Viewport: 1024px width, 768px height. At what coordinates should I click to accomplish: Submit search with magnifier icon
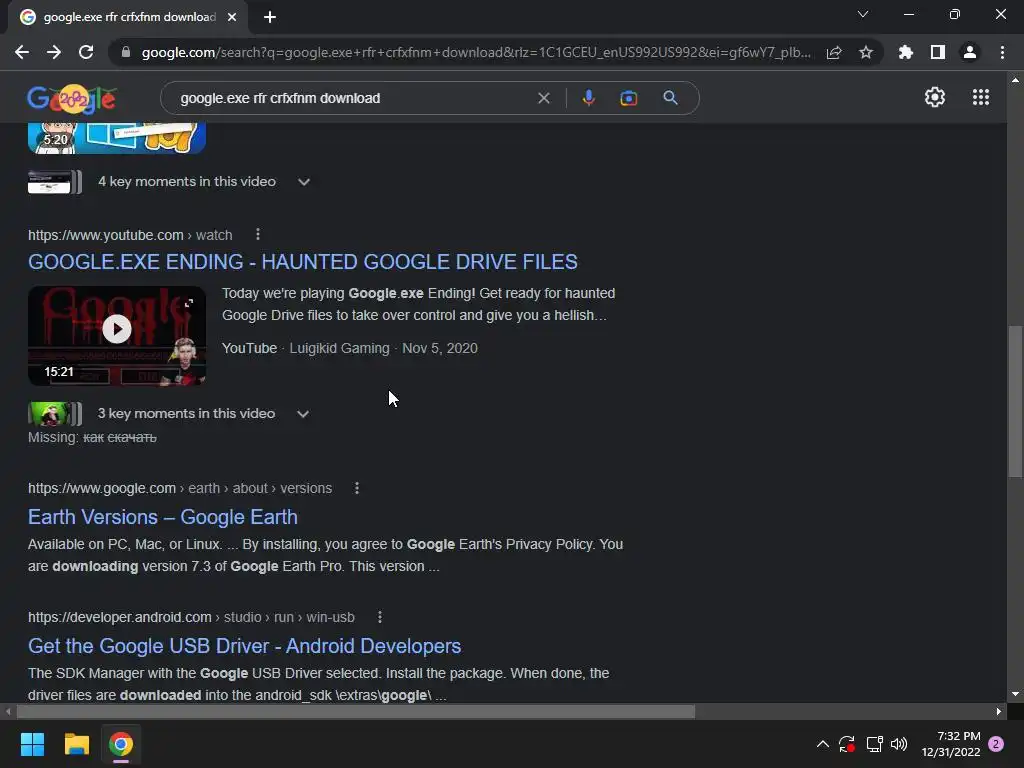click(x=670, y=98)
